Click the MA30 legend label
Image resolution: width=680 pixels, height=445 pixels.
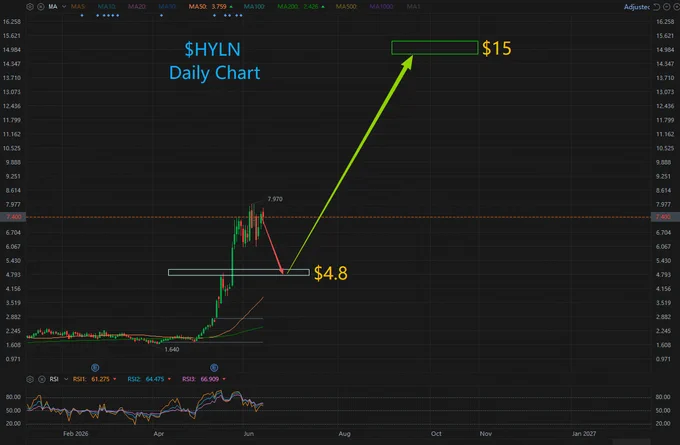[167, 7]
